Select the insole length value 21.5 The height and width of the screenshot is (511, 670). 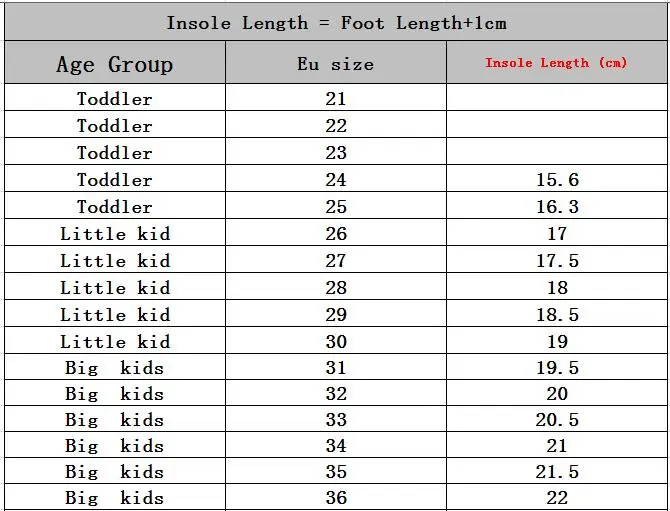(x=557, y=472)
